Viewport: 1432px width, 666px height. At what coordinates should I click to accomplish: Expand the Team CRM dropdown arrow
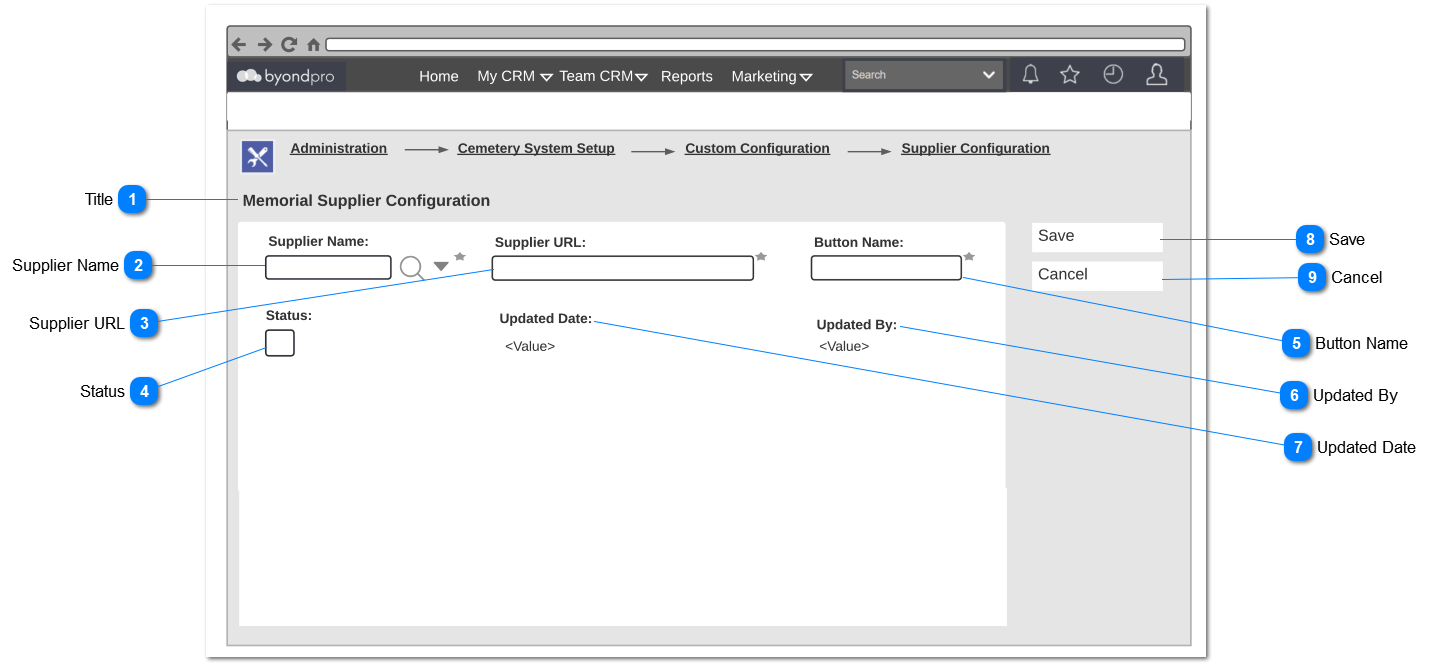point(642,77)
